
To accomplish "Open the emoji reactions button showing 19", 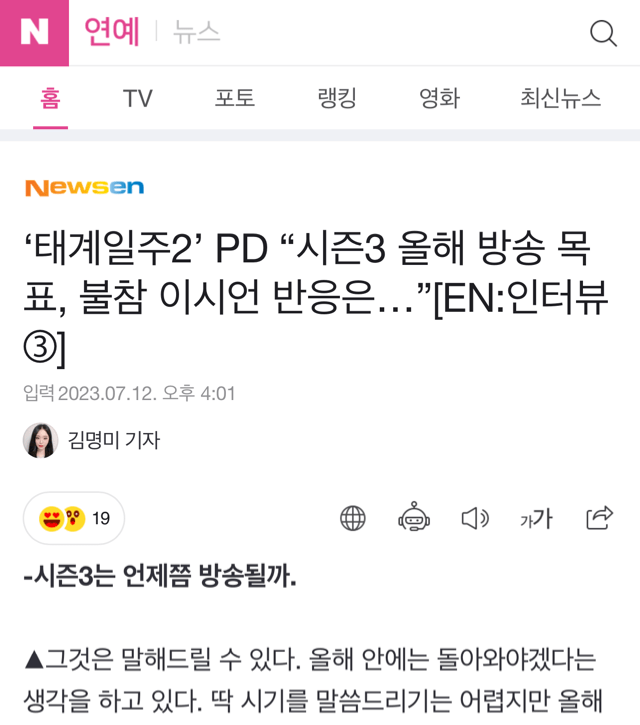I will tap(74, 518).
